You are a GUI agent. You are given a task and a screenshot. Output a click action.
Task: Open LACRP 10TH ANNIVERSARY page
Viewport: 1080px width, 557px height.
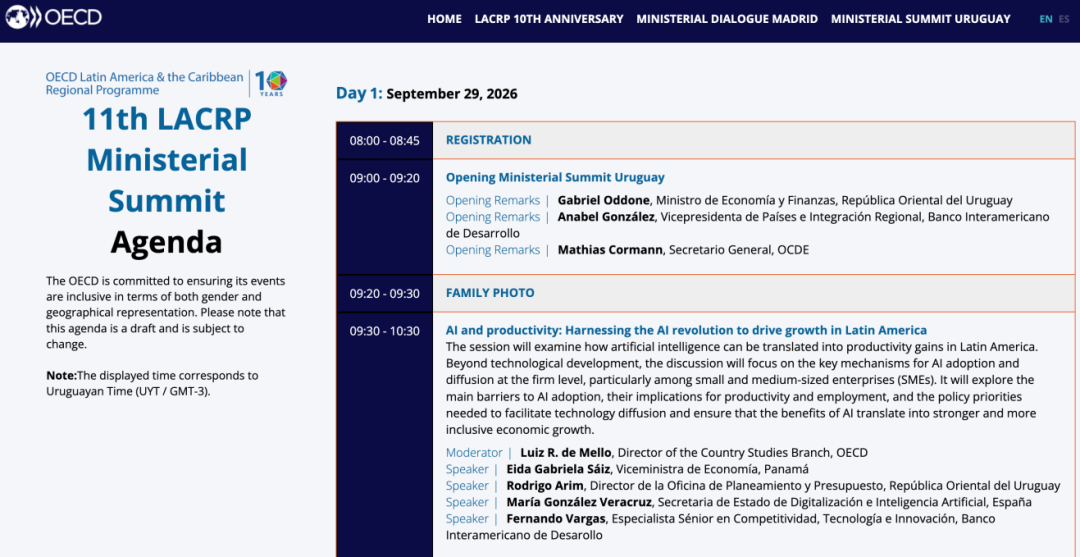pyautogui.click(x=549, y=19)
